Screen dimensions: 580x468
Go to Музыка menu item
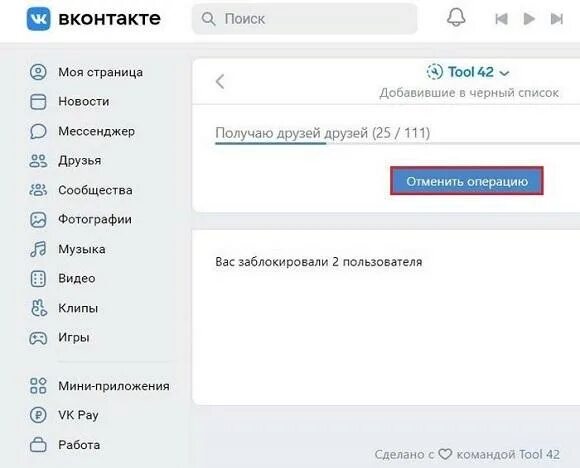coord(82,249)
